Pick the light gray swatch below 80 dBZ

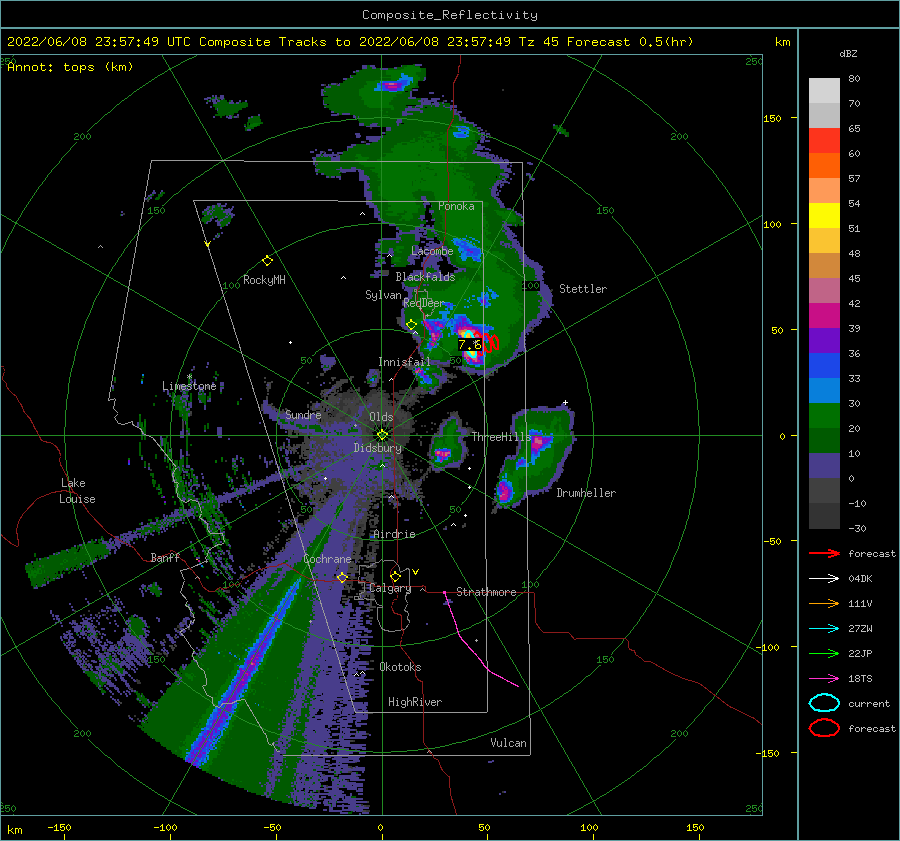[x=824, y=91]
